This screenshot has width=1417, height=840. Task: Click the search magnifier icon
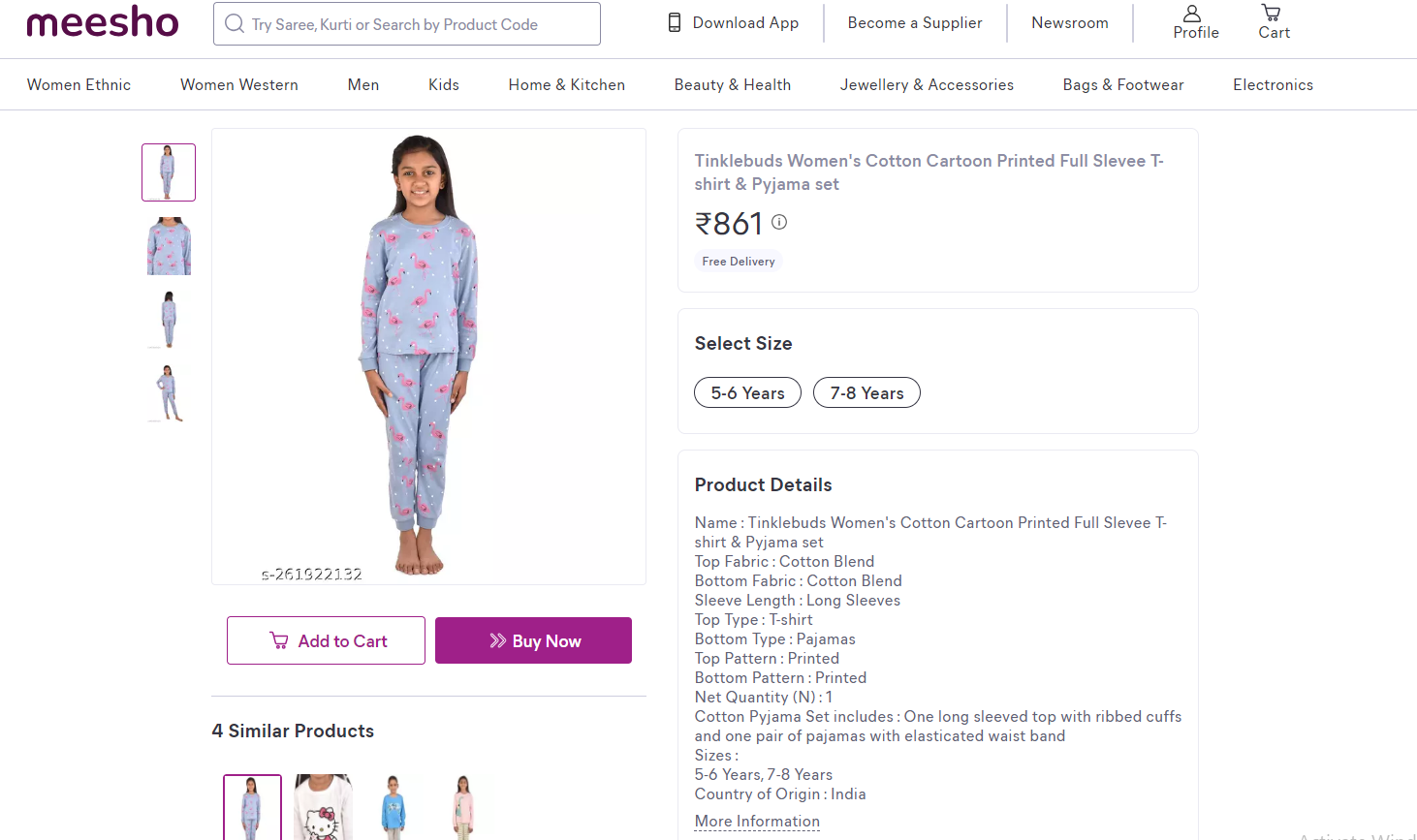[235, 24]
